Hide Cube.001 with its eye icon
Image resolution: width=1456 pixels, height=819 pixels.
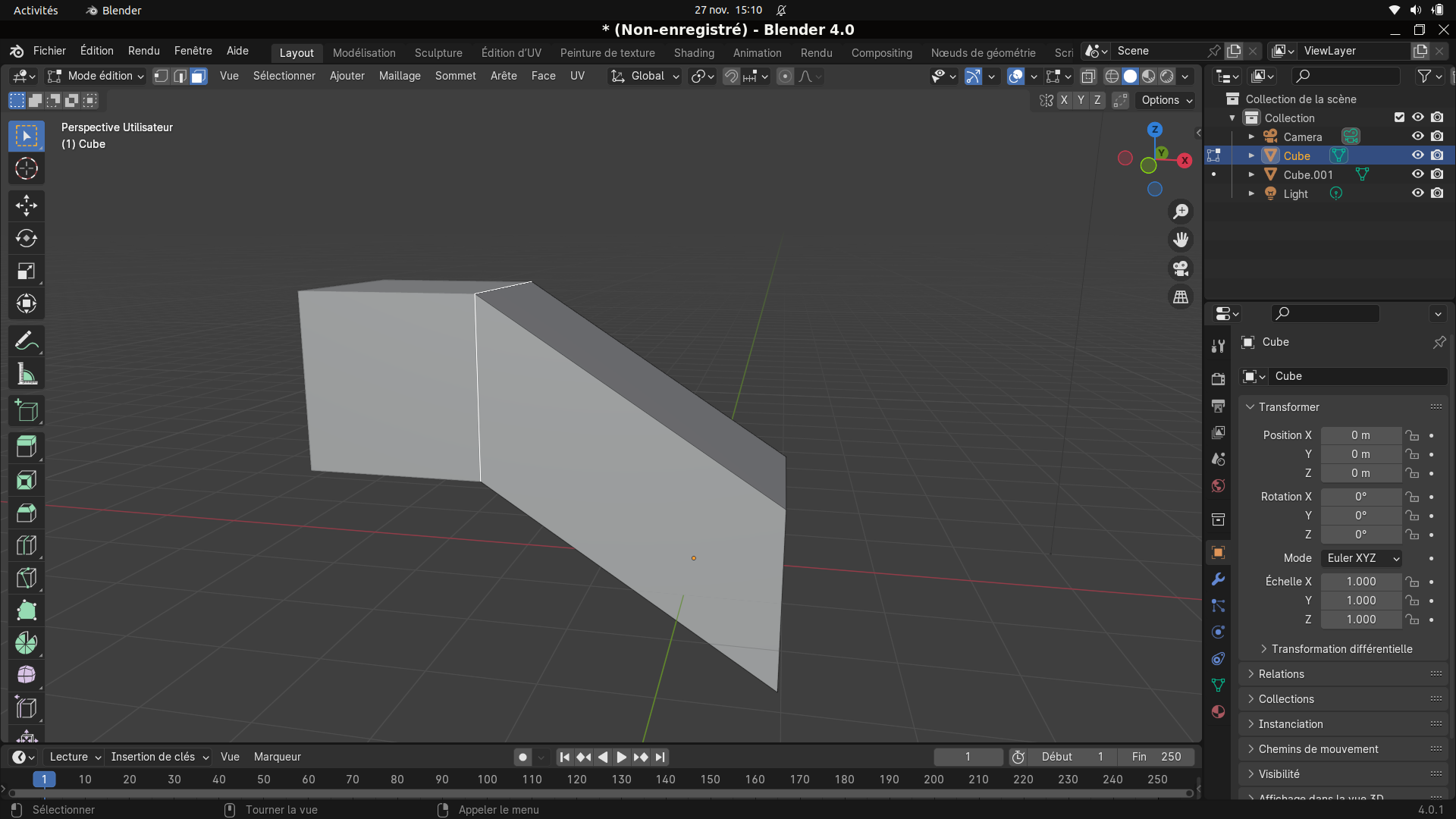(1417, 174)
